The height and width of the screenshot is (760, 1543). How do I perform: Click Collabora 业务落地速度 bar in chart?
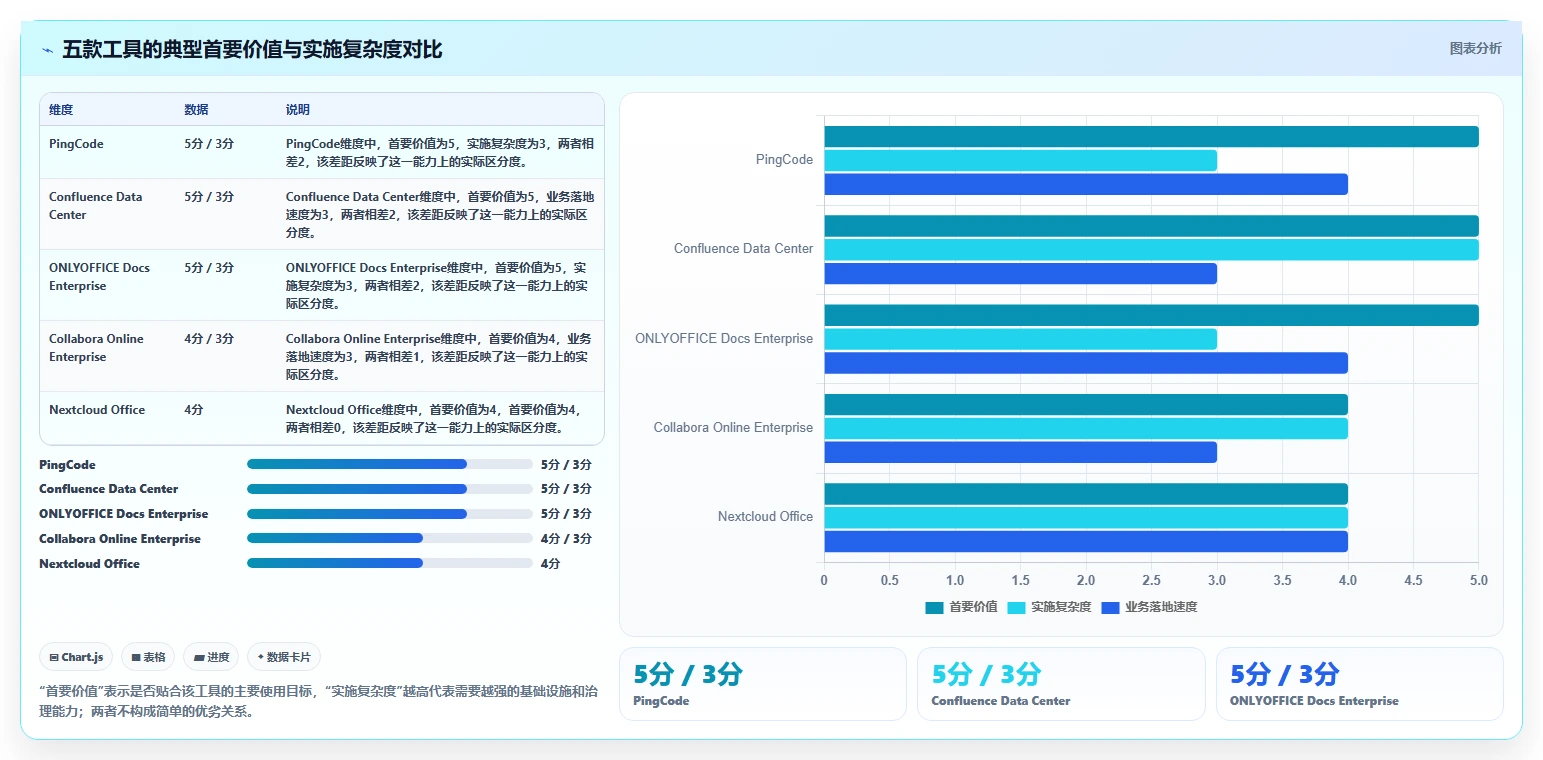1020,452
